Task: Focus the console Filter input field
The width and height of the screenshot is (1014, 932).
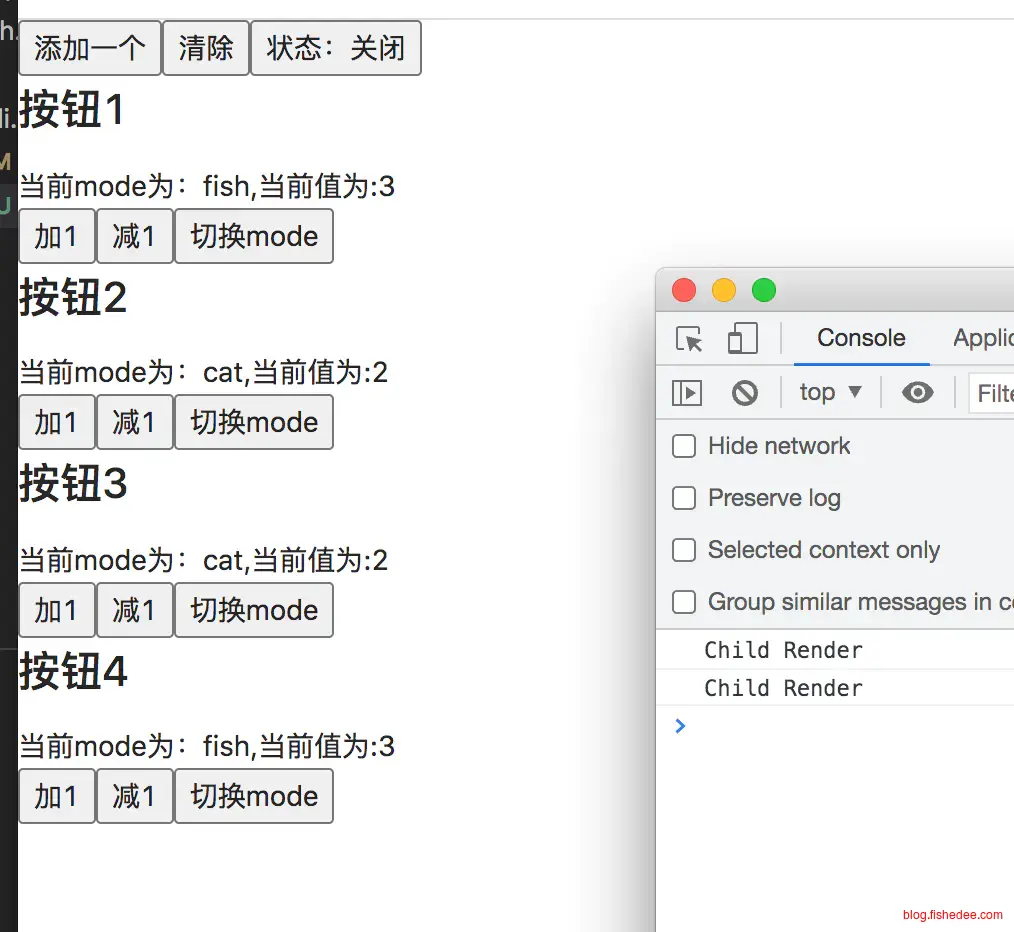Action: (x=993, y=393)
